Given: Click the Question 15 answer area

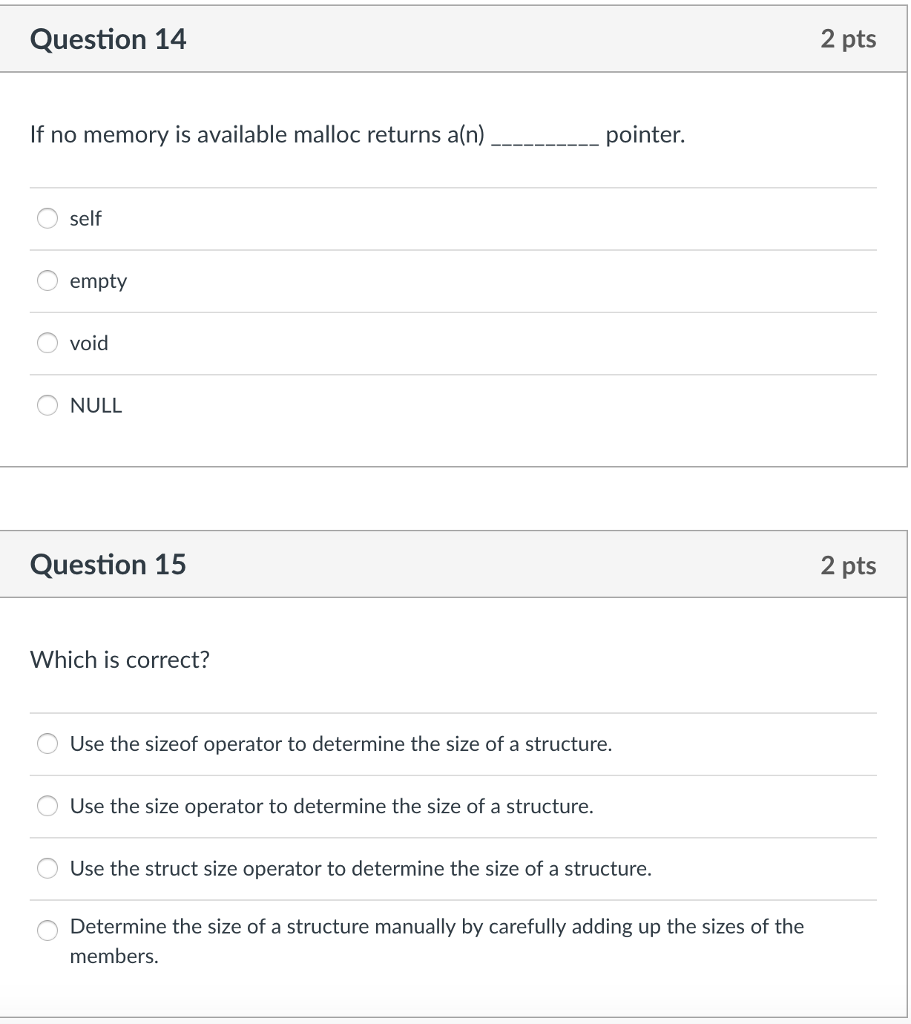Looking at the screenshot, I should [455, 835].
